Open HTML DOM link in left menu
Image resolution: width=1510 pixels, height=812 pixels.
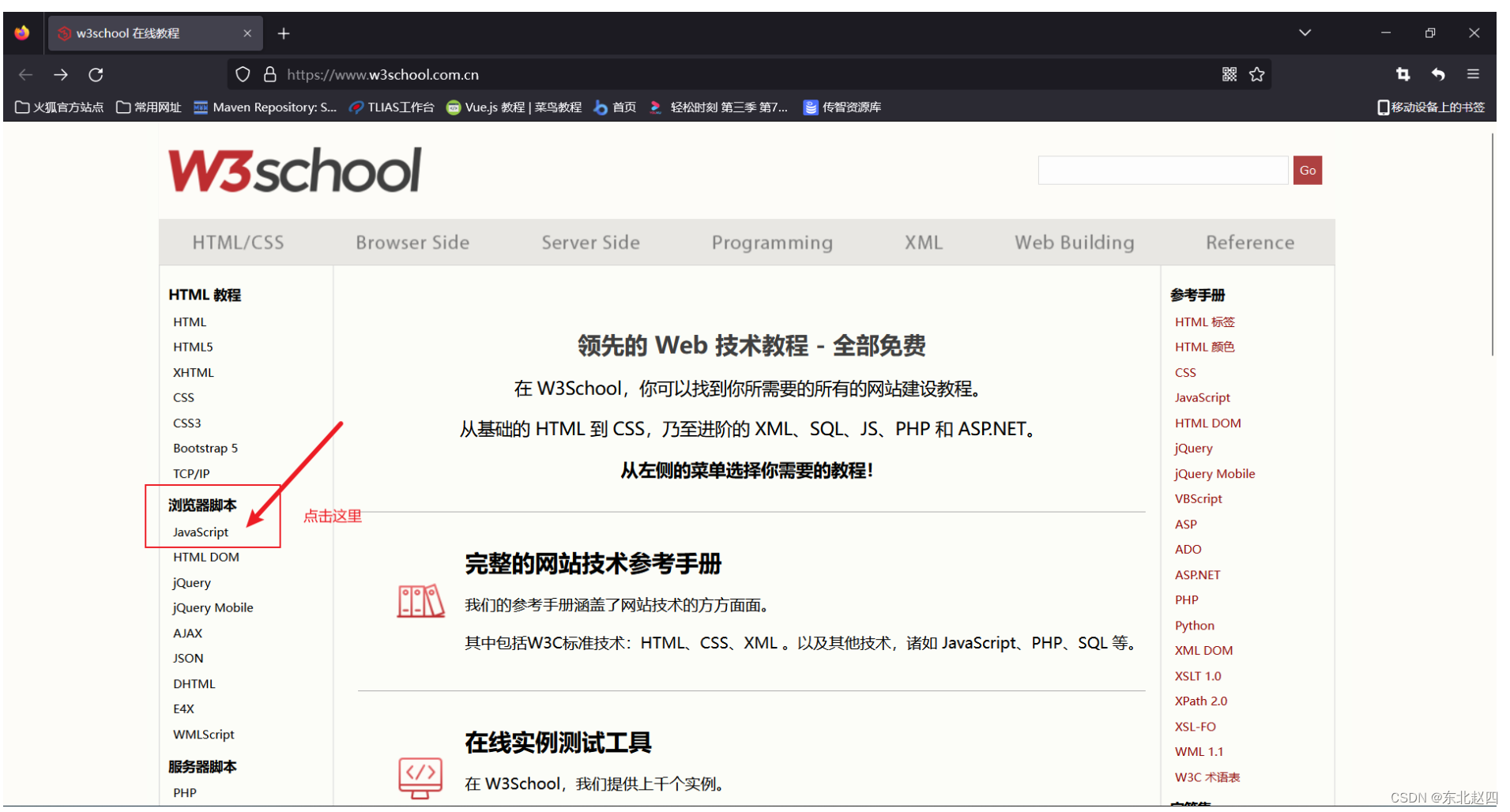[x=206, y=557]
